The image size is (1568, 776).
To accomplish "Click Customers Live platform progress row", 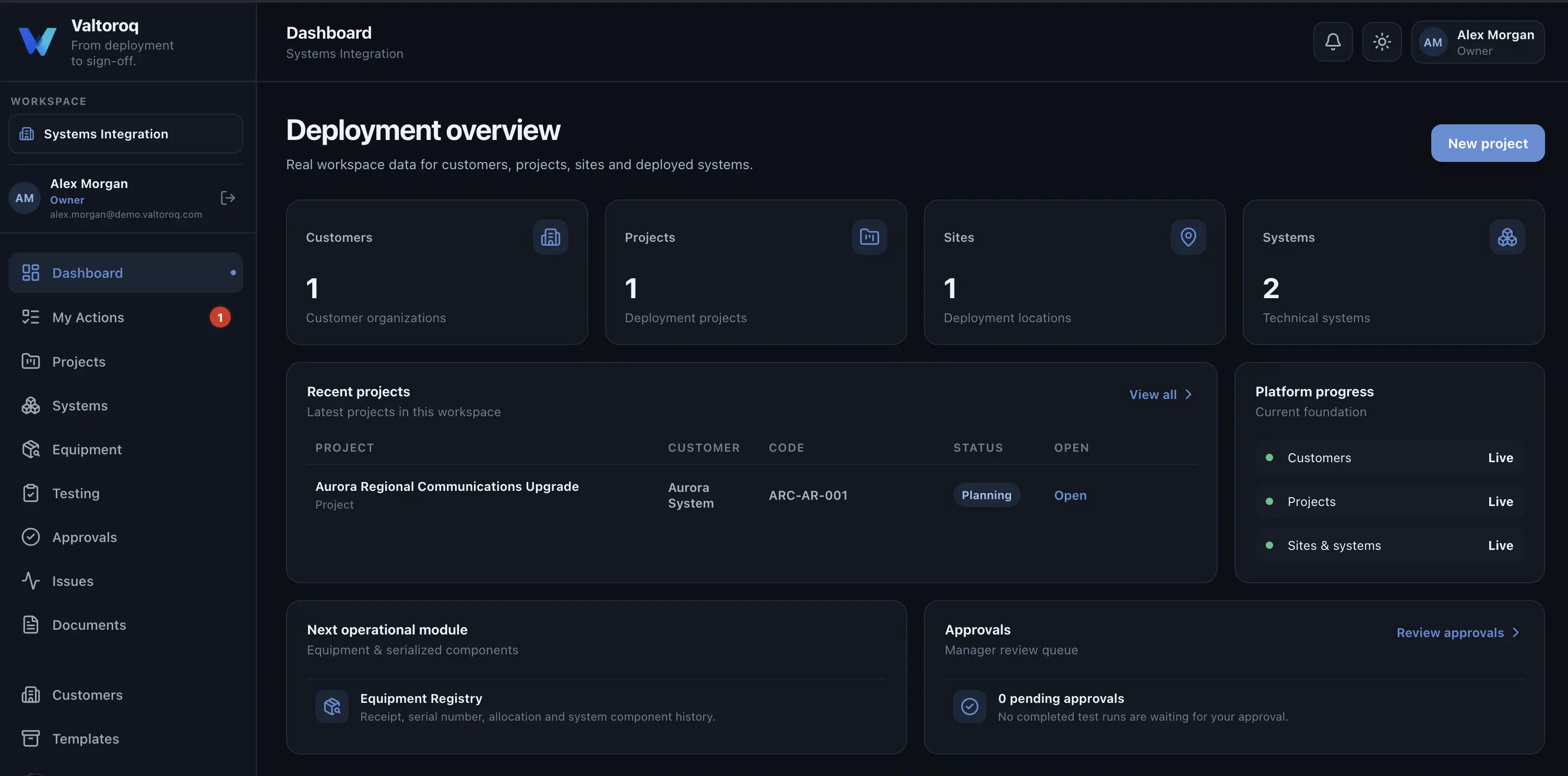I will [x=1389, y=458].
